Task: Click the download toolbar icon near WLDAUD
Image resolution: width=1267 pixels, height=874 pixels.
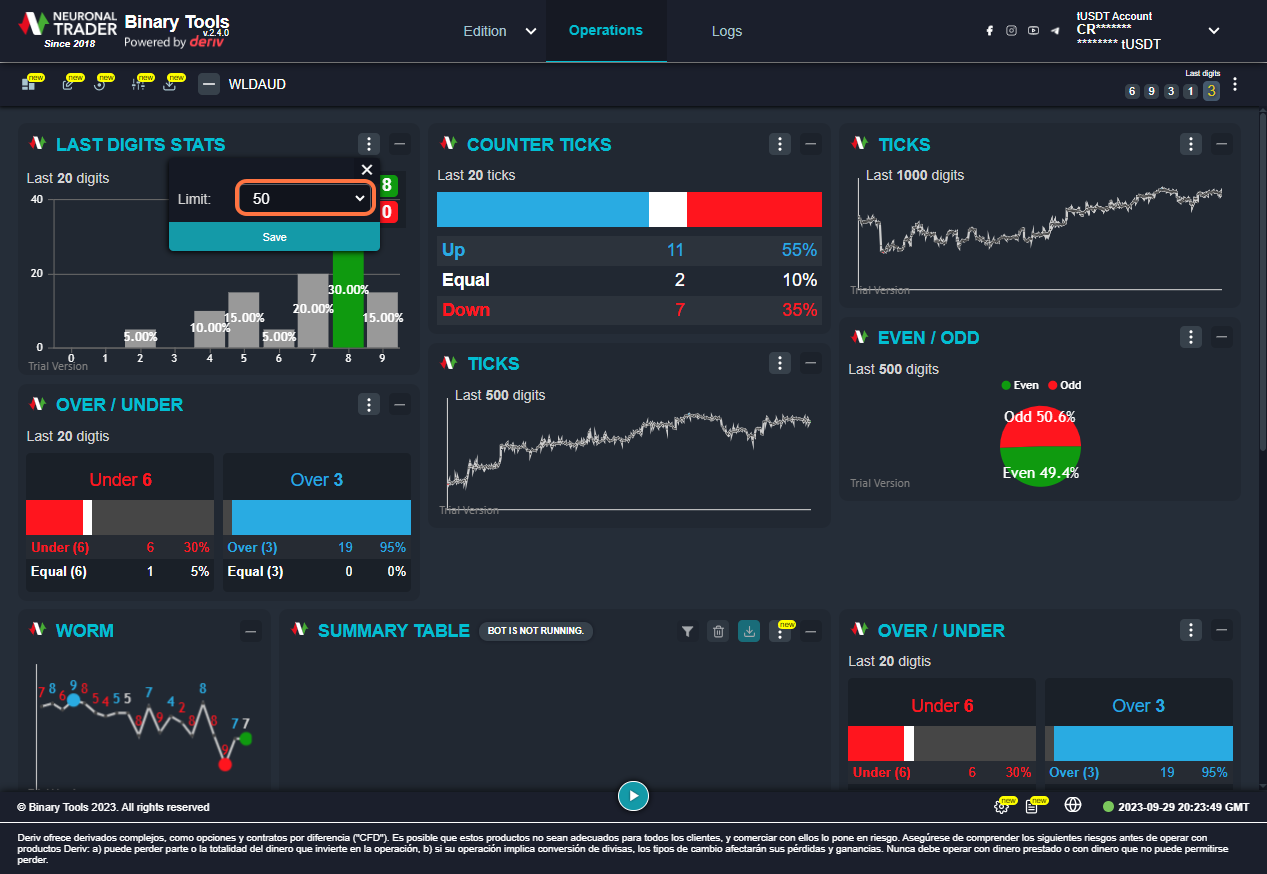Action: point(170,84)
